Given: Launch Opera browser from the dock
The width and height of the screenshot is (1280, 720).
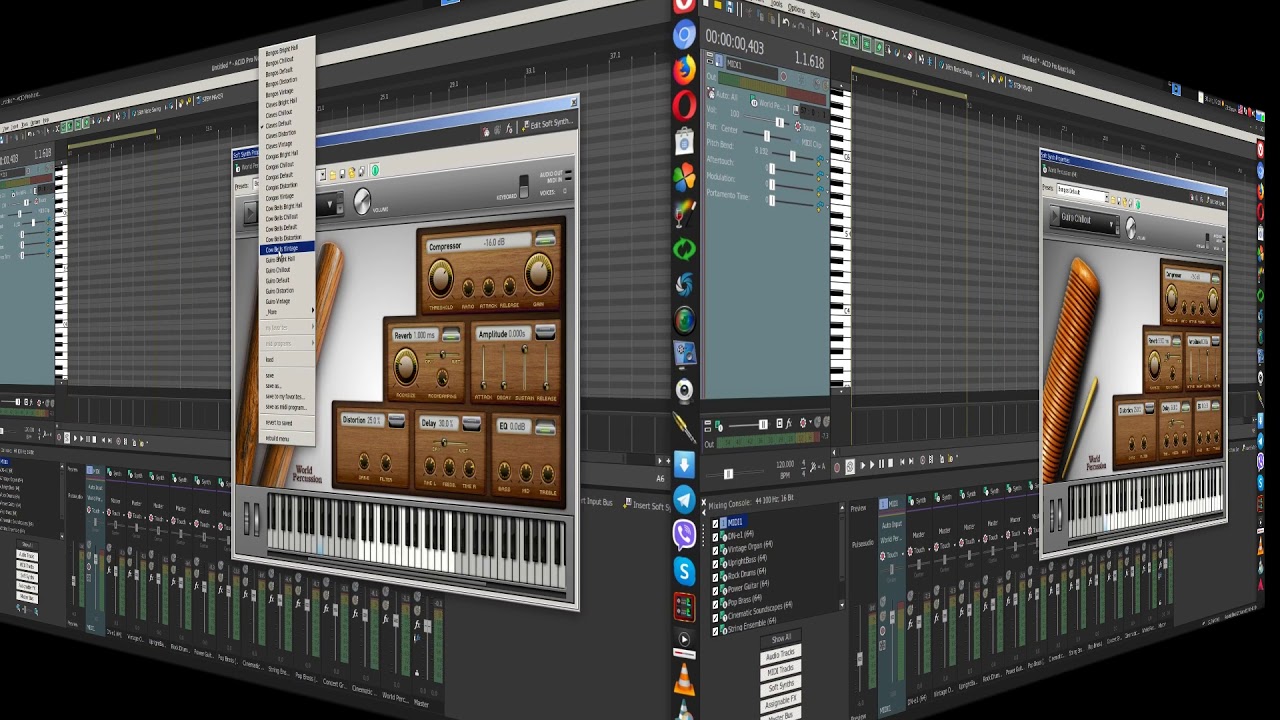Looking at the screenshot, I should pos(684,105).
